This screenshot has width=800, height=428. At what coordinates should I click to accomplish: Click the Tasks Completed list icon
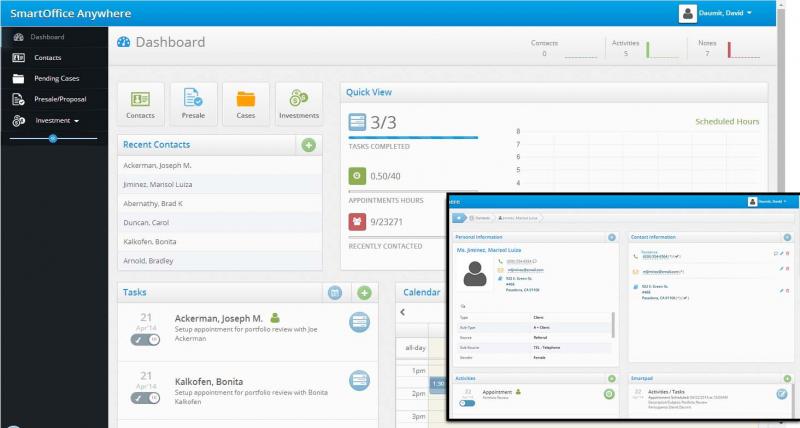(357, 122)
